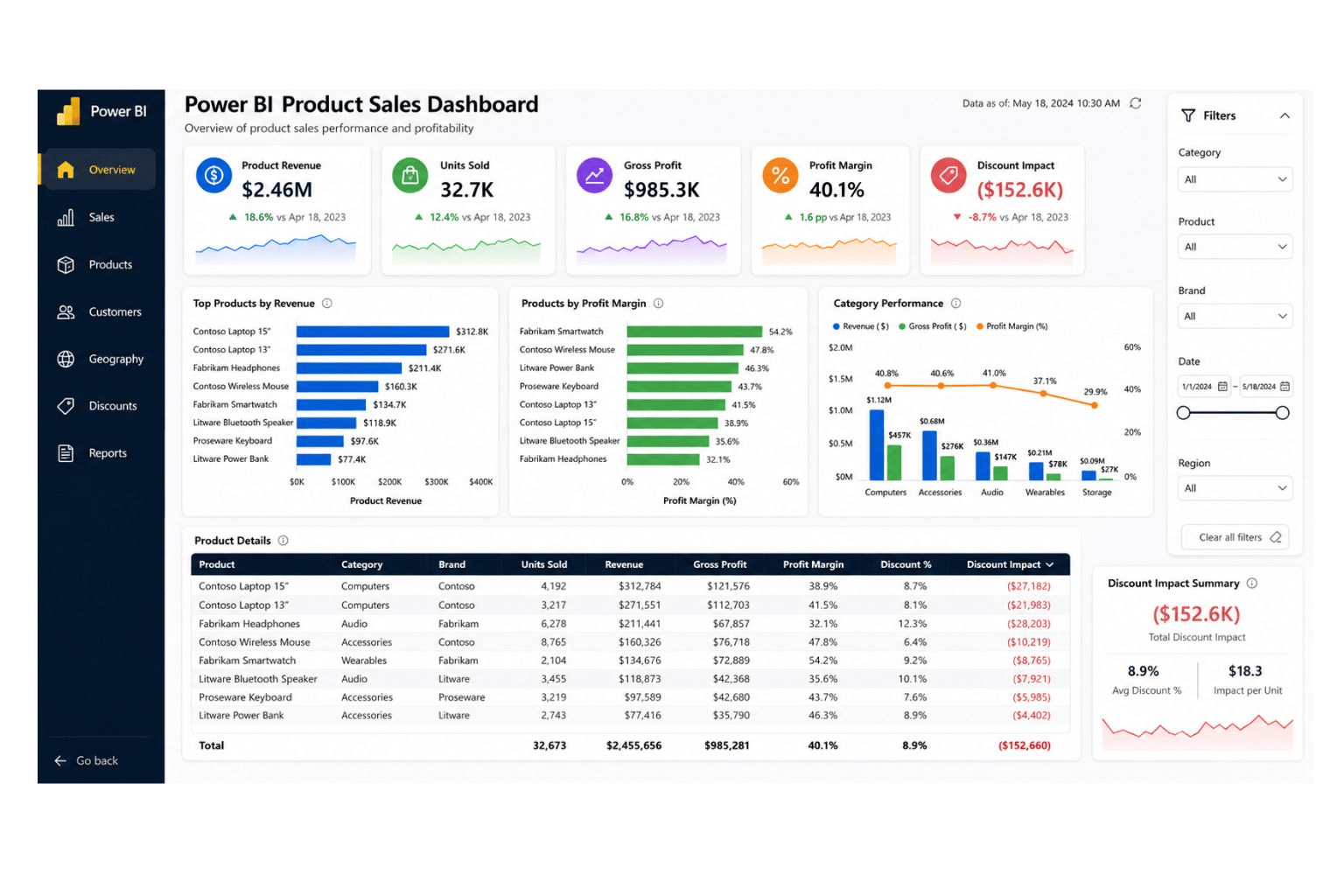
Task: Open the Region filter dropdown
Action: [1235, 488]
